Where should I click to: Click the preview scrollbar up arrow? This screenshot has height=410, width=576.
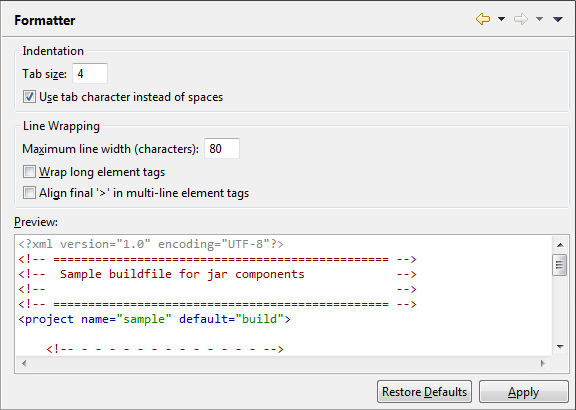coord(560,245)
